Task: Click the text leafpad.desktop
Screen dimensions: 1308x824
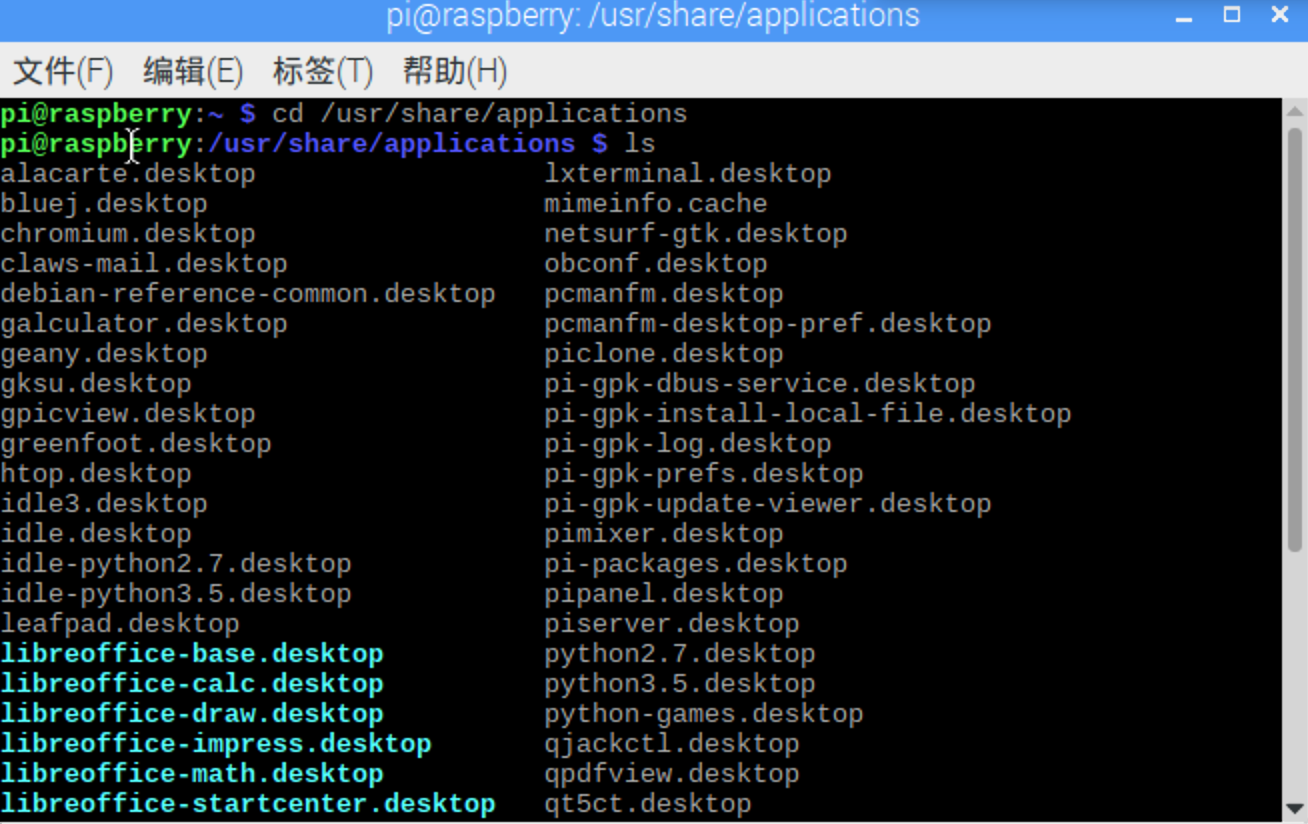Action: click(x=120, y=624)
